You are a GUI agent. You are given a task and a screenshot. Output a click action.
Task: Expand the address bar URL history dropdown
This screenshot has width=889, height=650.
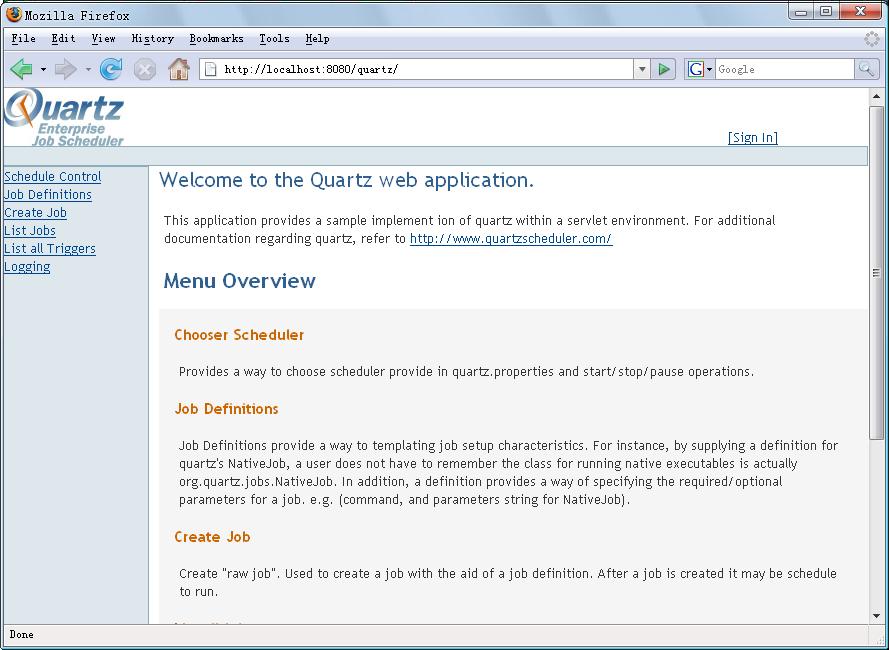(x=642, y=69)
